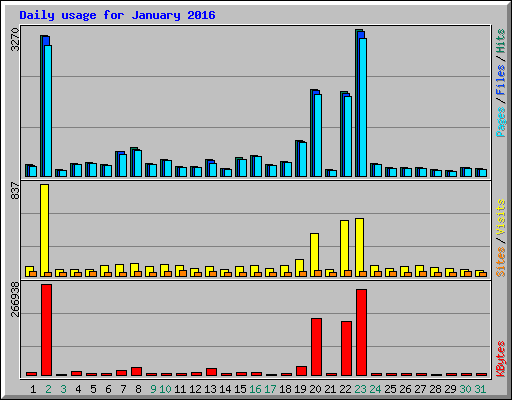Select day 4 on the x-axis
This screenshot has width=512, height=400.
(78, 389)
